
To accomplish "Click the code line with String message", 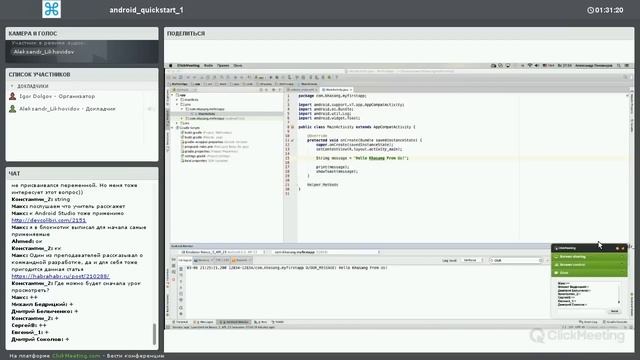I will (362, 158).
